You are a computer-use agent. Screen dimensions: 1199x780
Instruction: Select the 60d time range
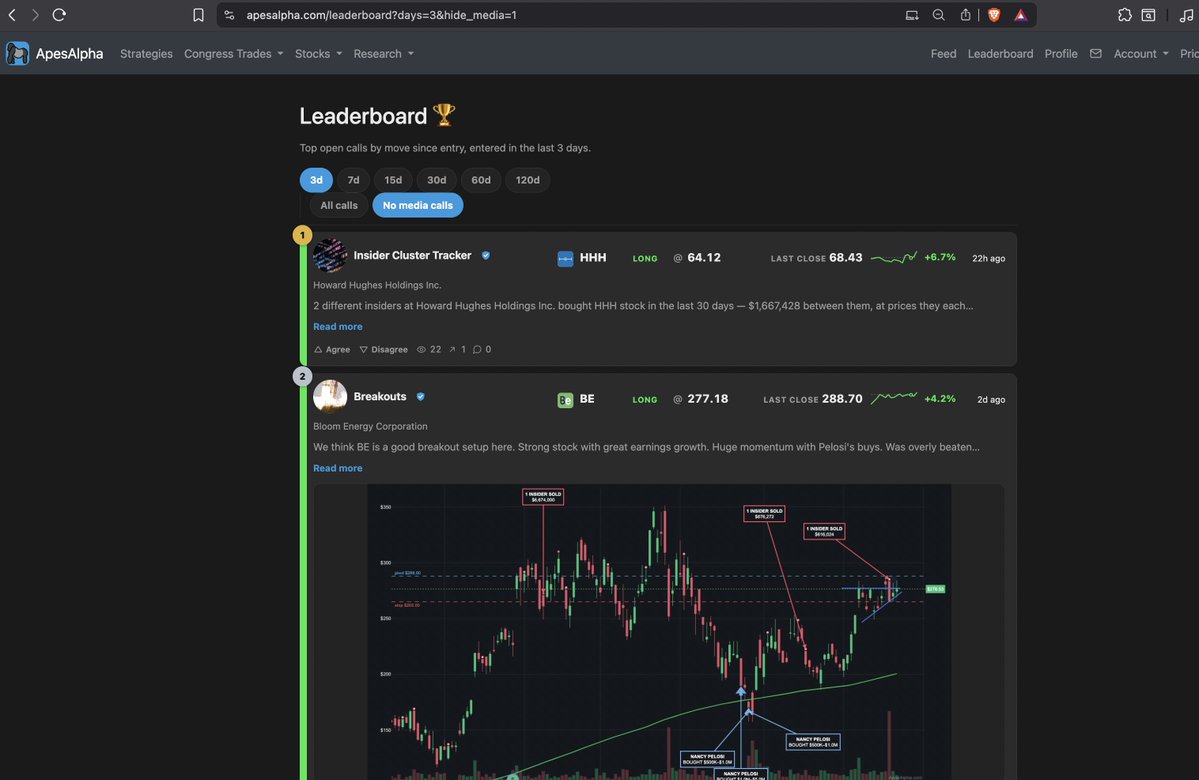click(481, 180)
